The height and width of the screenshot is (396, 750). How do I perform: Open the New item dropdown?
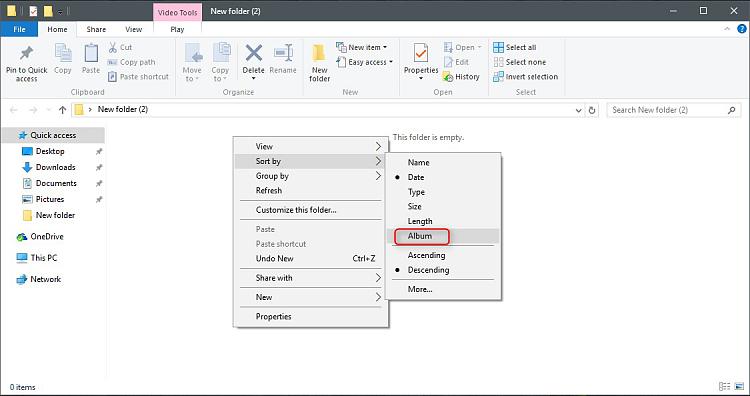pyautogui.click(x=362, y=47)
